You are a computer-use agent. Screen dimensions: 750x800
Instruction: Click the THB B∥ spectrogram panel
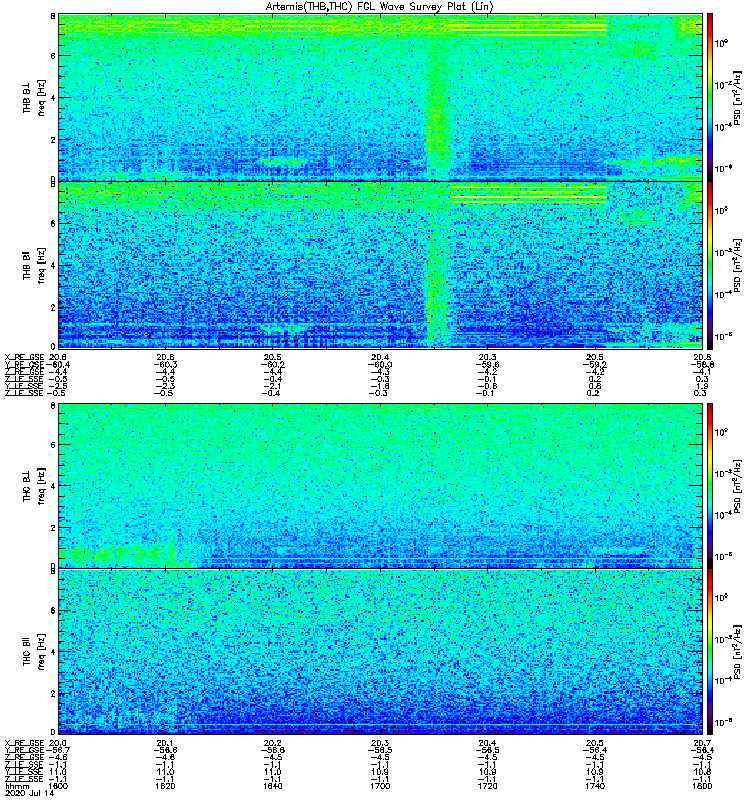(381, 265)
